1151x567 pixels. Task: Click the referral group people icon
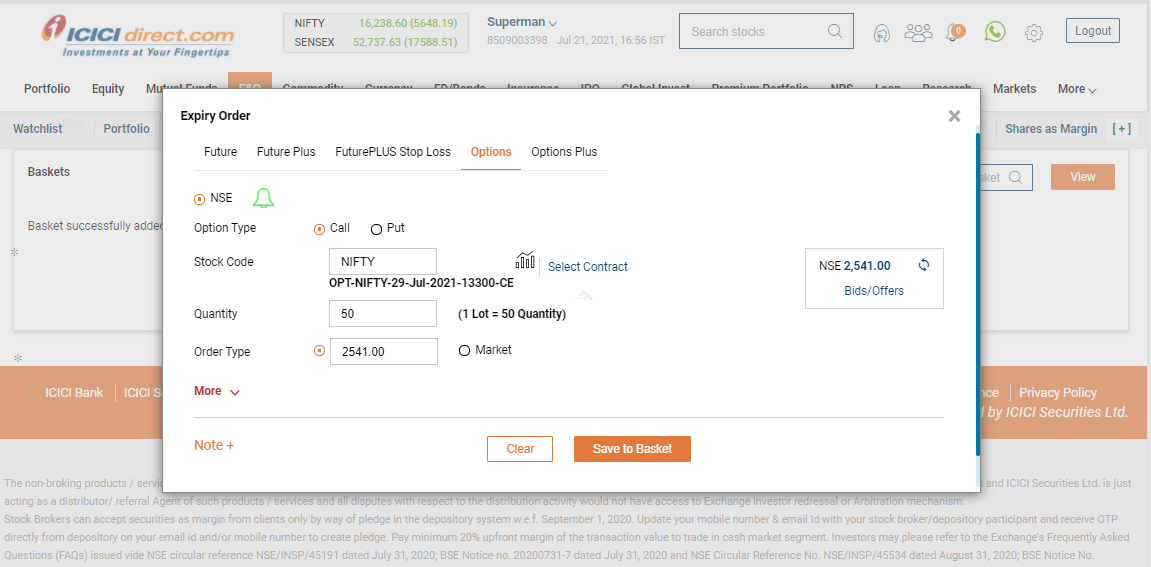click(x=918, y=32)
